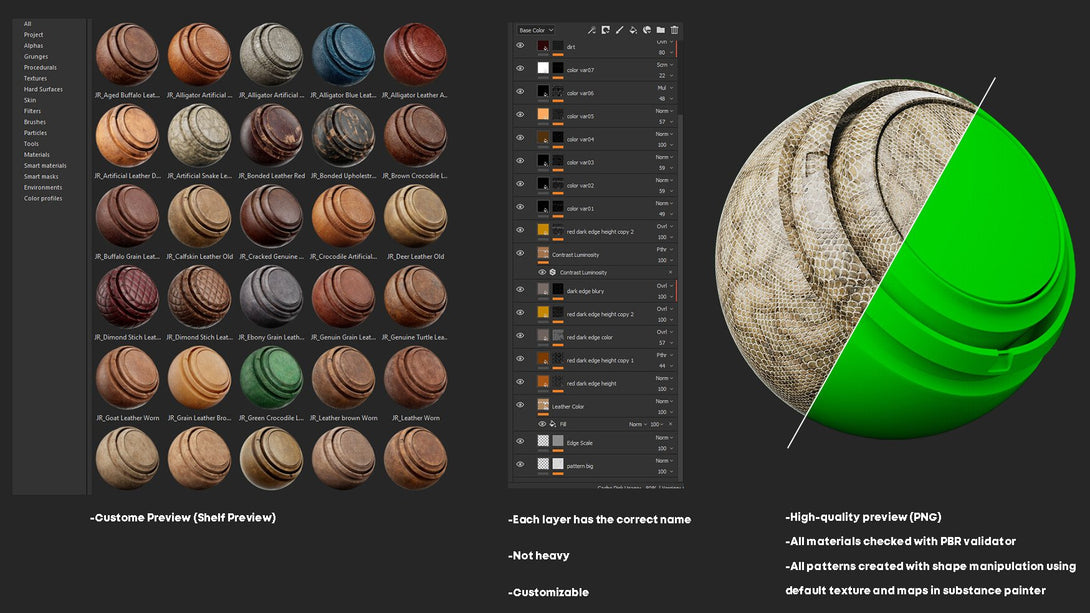Hide the color var05 layer
The width and height of the screenshot is (1090, 613).
click(520, 114)
